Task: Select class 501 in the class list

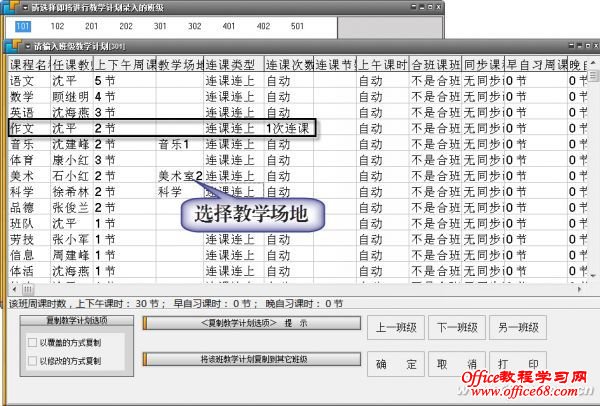Action: 297,26
